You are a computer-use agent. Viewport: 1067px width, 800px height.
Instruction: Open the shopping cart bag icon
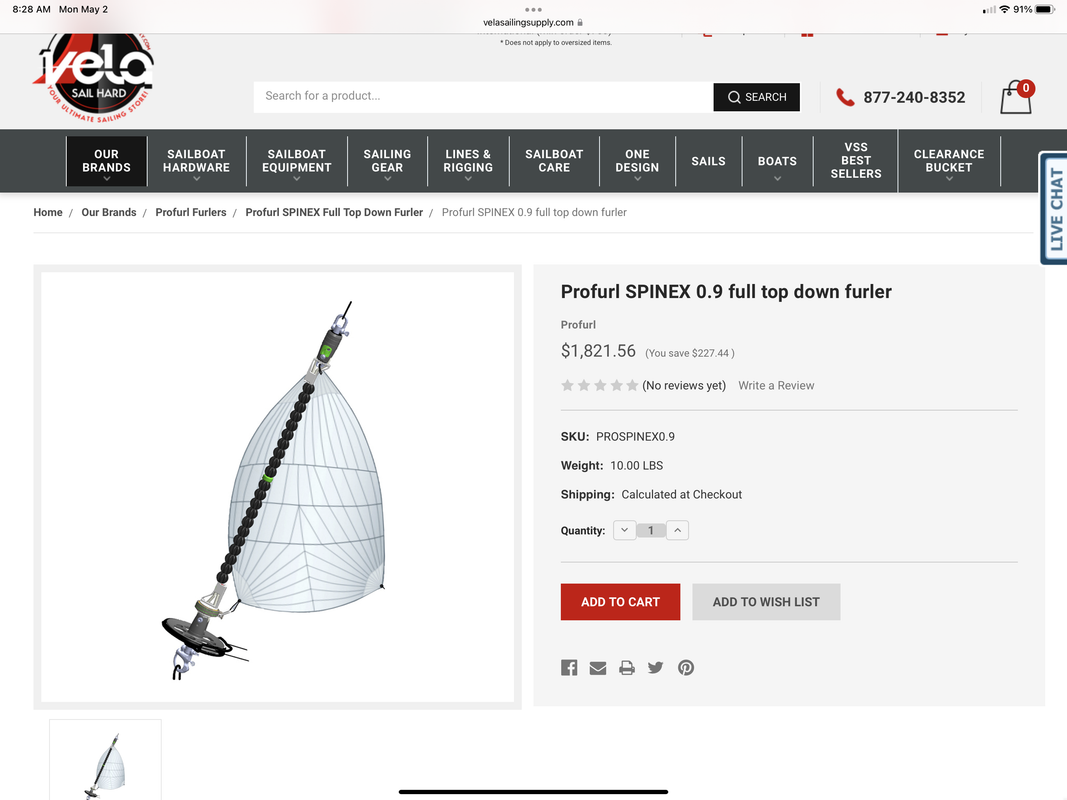tap(1017, 97)
